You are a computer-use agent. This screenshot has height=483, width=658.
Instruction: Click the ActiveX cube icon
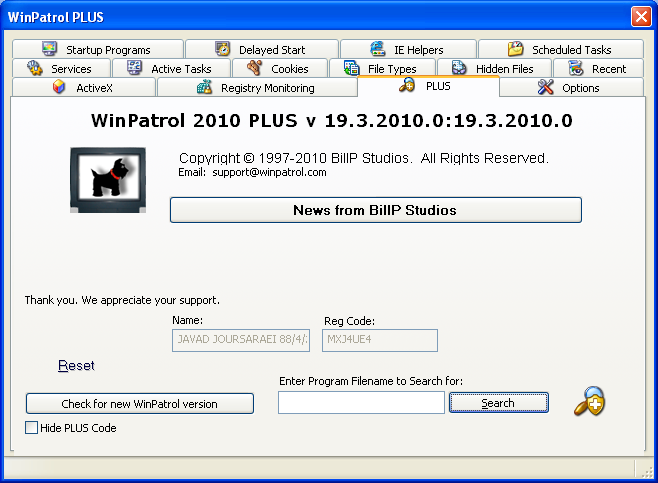59,87
